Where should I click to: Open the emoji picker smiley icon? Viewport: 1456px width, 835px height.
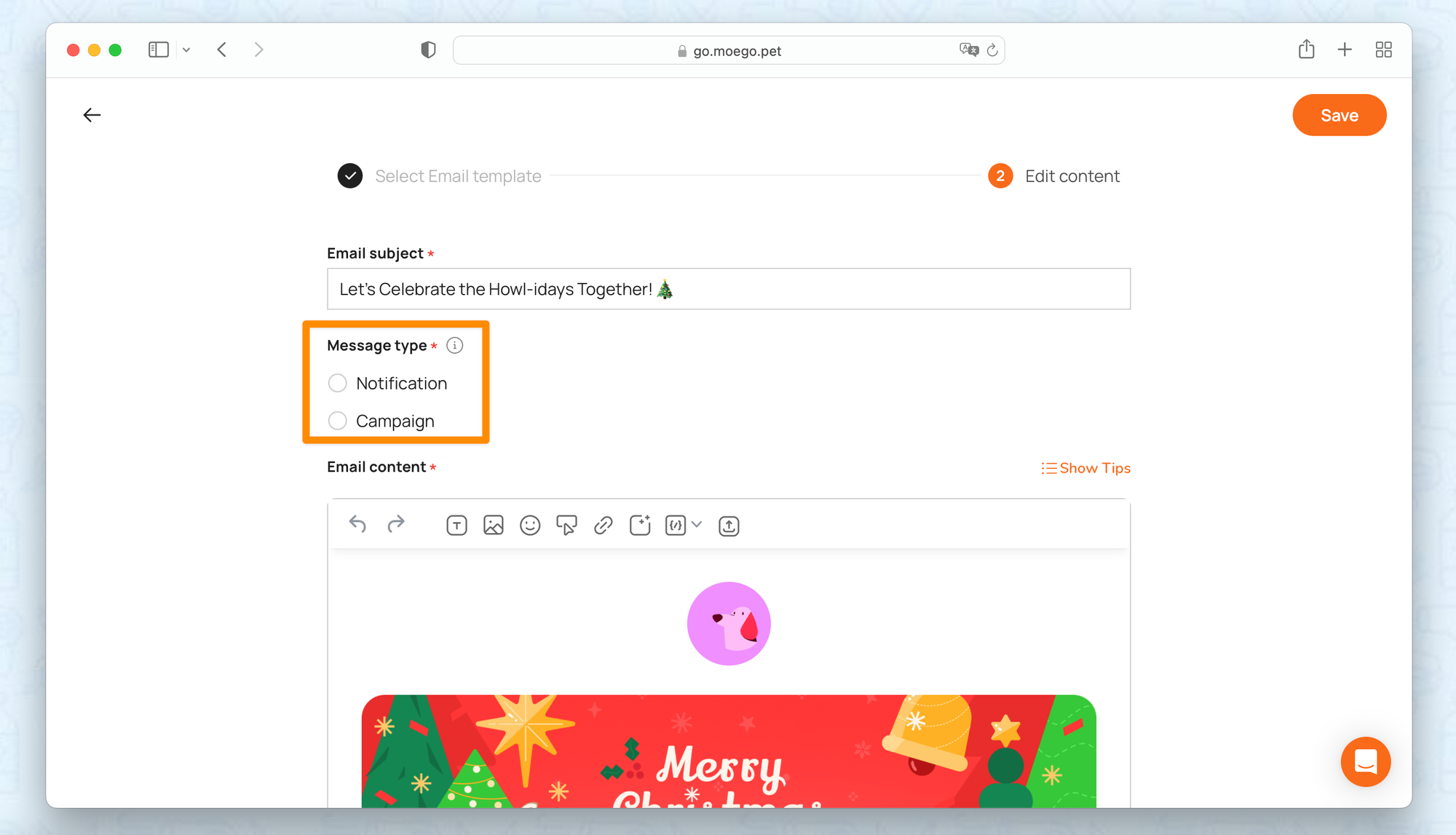point(530,526)
